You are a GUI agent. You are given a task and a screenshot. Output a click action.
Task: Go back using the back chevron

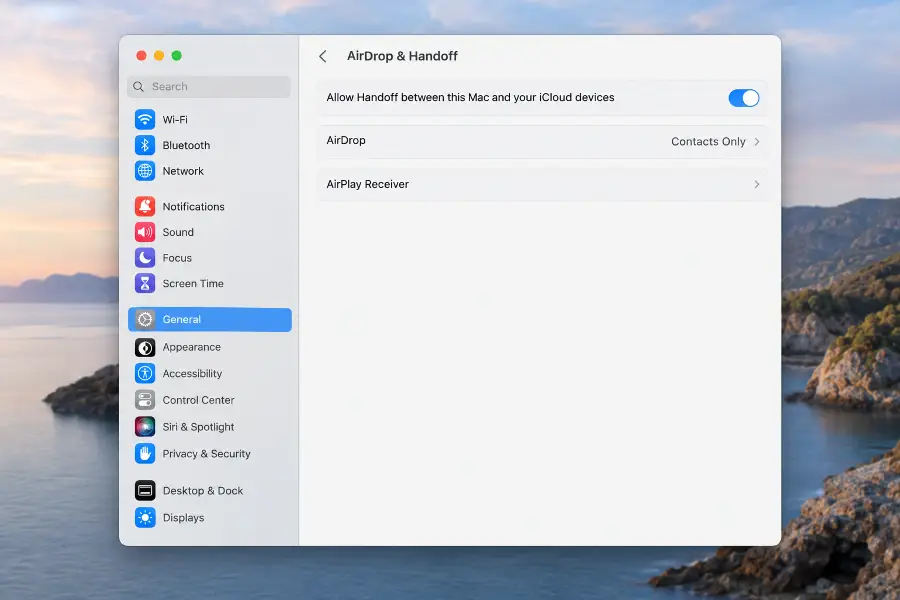[x=323, y=56]
